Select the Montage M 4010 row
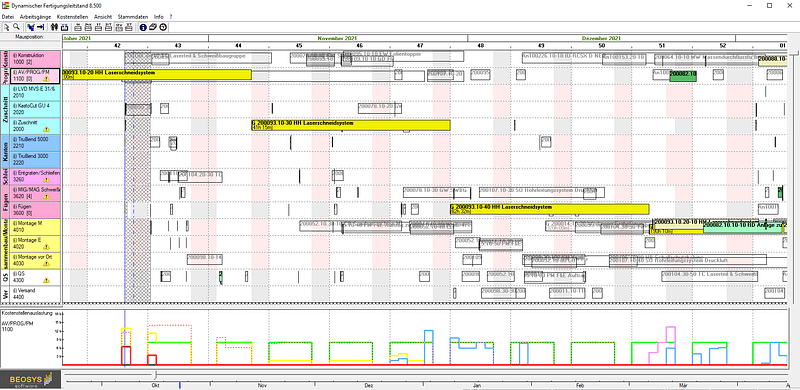This screenshot has width=800, height=390. pyautogui.click(x=35, y=226)
